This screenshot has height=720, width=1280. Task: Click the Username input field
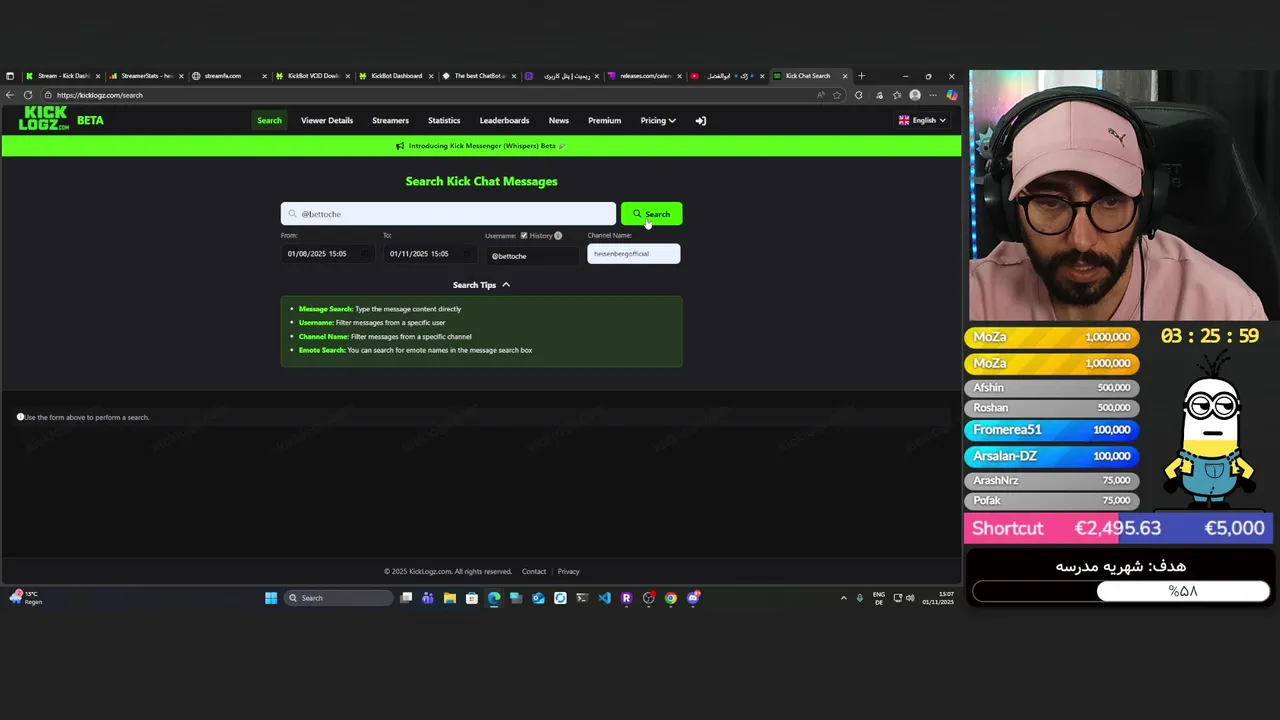[532, 256]
